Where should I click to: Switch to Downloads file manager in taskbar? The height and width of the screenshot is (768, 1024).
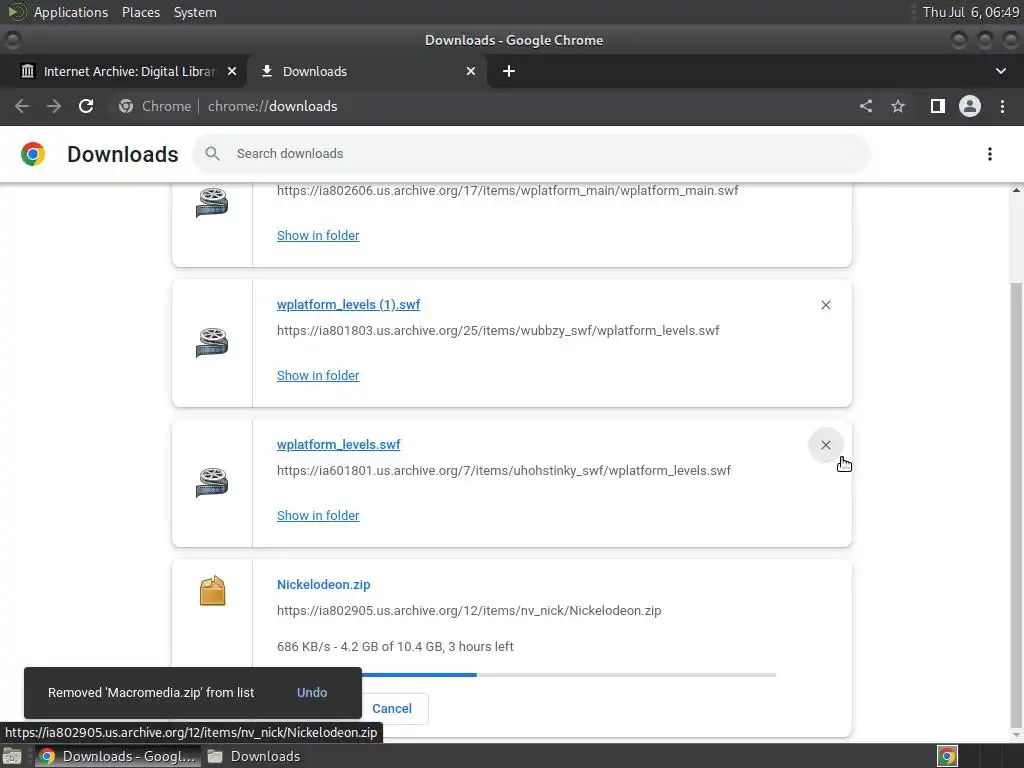tap(255, 756)
